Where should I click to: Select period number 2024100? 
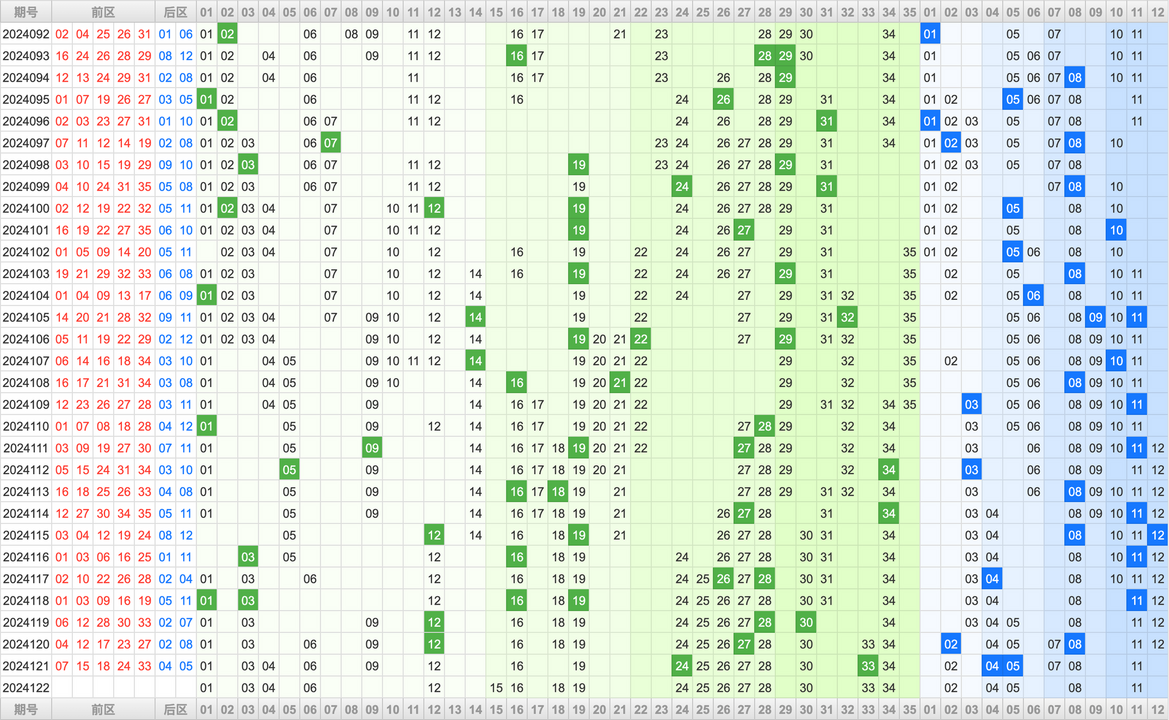click(x=26, y=209)
